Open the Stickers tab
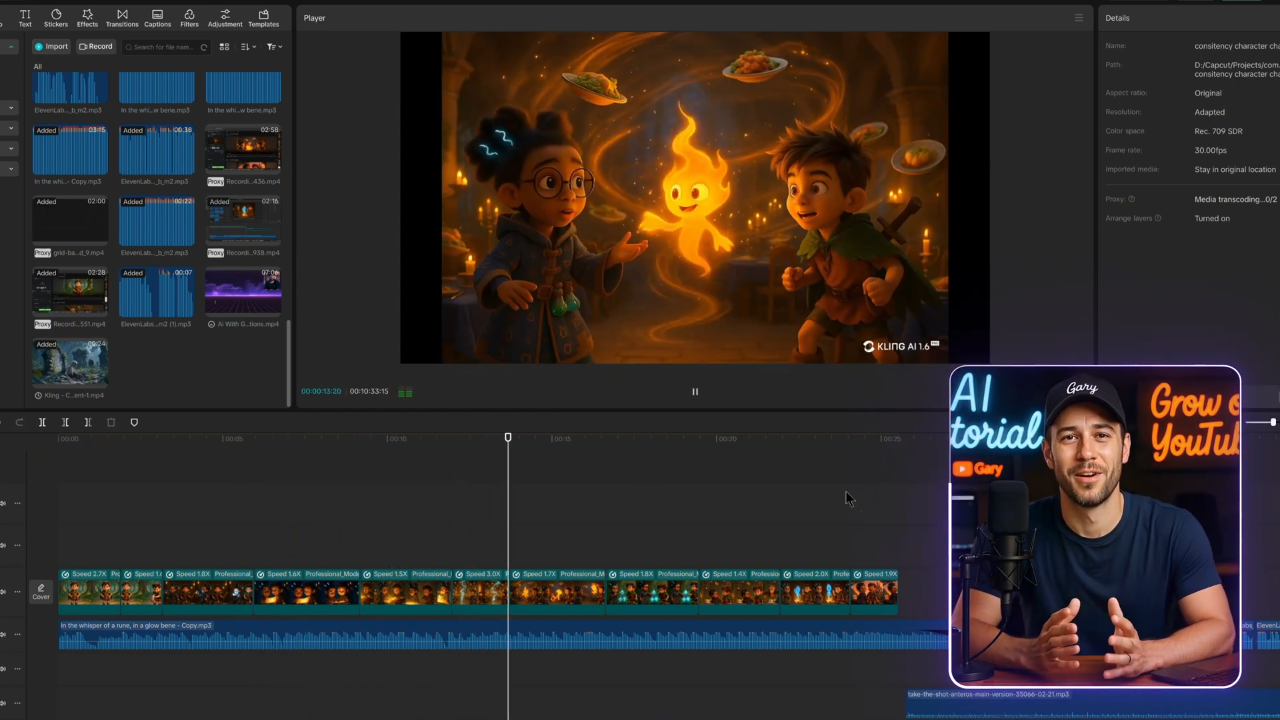 56,18
